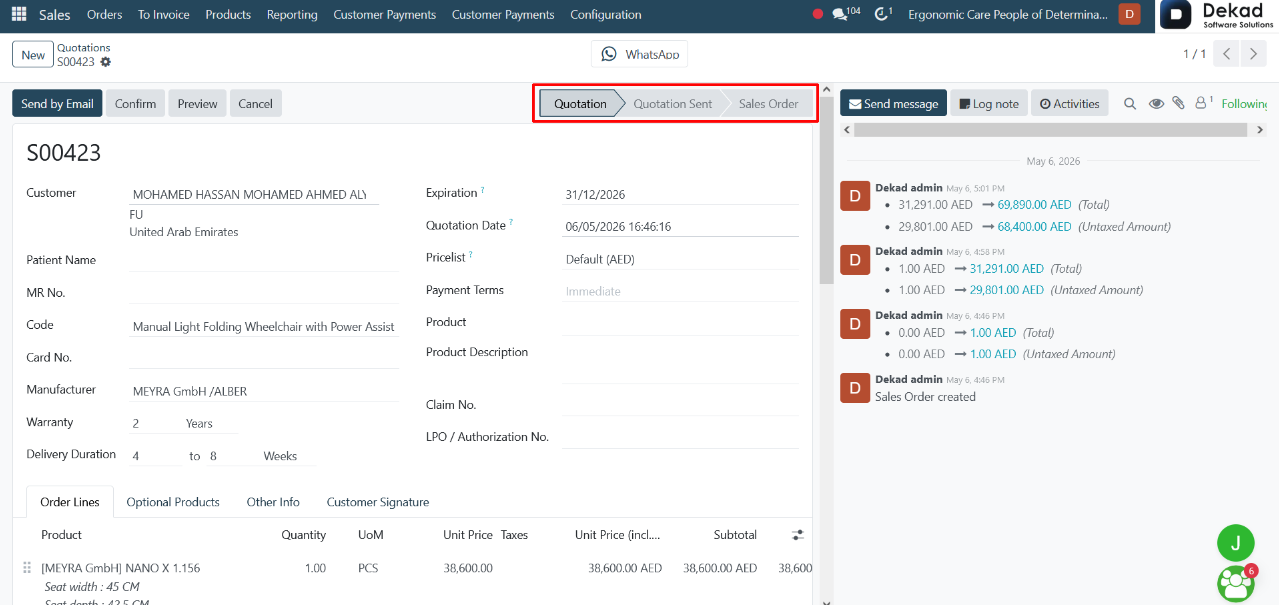Click the chatter horizontal scrollbar thumb
Image resolution: width=1279 pixels, height=605 pixels.
click(x=1050, y=130)
